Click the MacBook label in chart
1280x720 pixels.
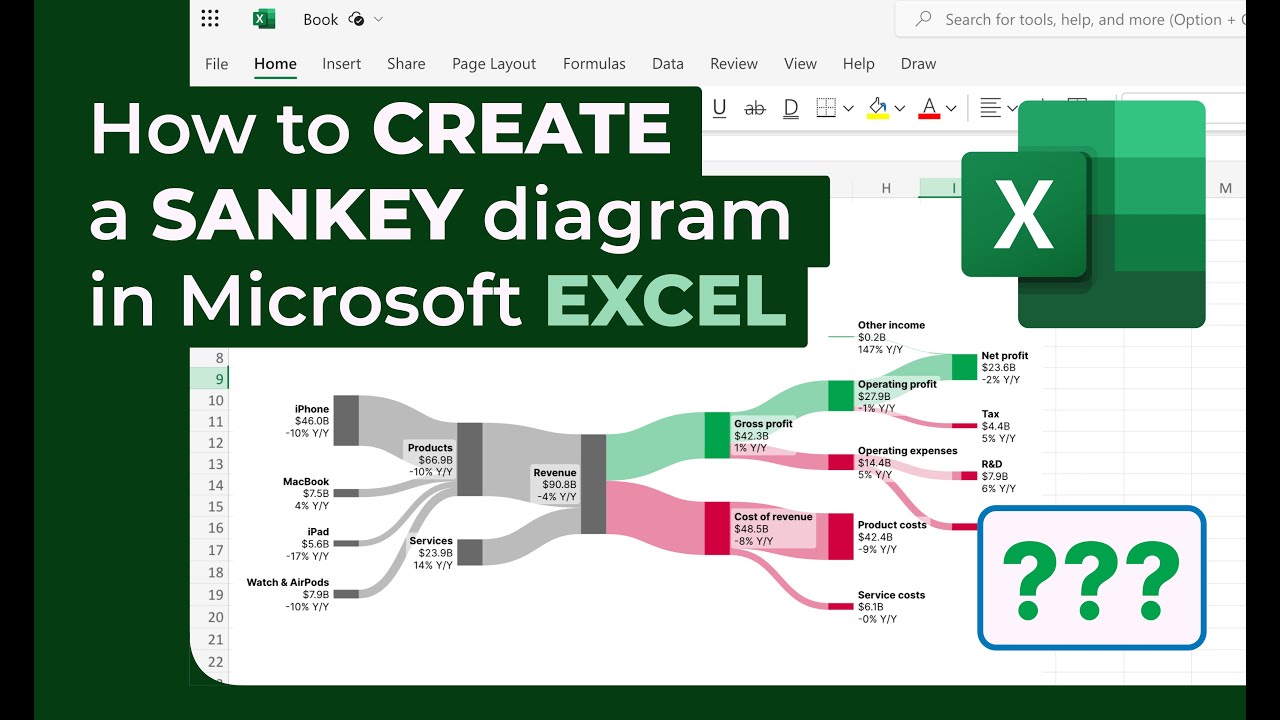point(305,482)
